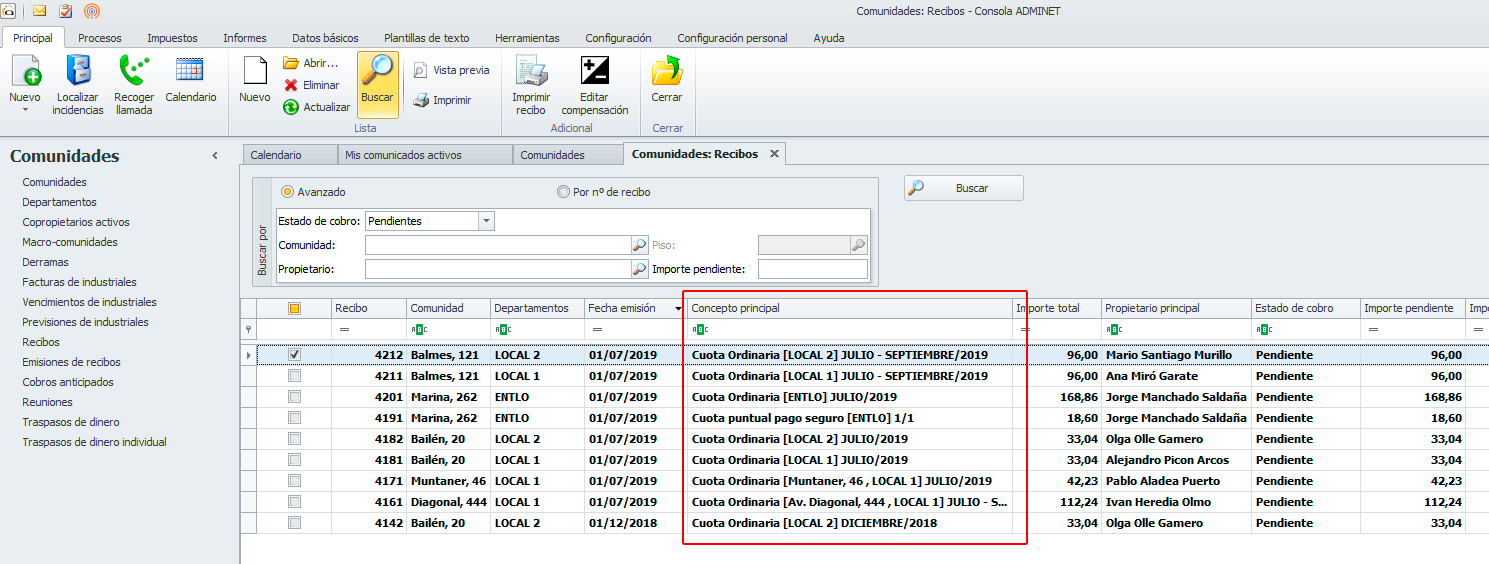Open Emisiones de recibos link
Image resolution: width=1489 pixels, height=564 pixels.
(x=71, y=362)
